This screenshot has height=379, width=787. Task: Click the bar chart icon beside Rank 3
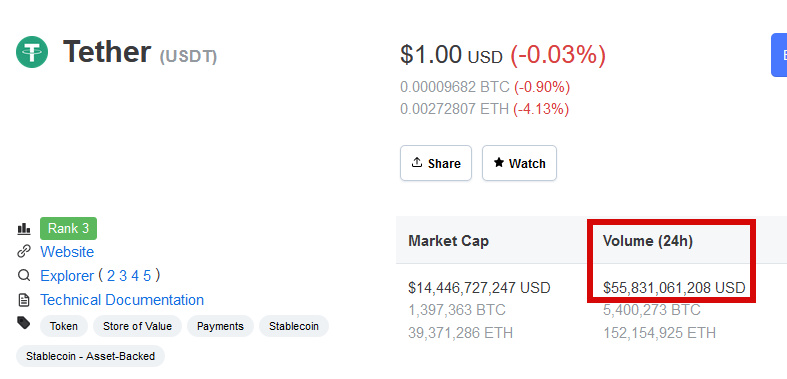(24, 229)
